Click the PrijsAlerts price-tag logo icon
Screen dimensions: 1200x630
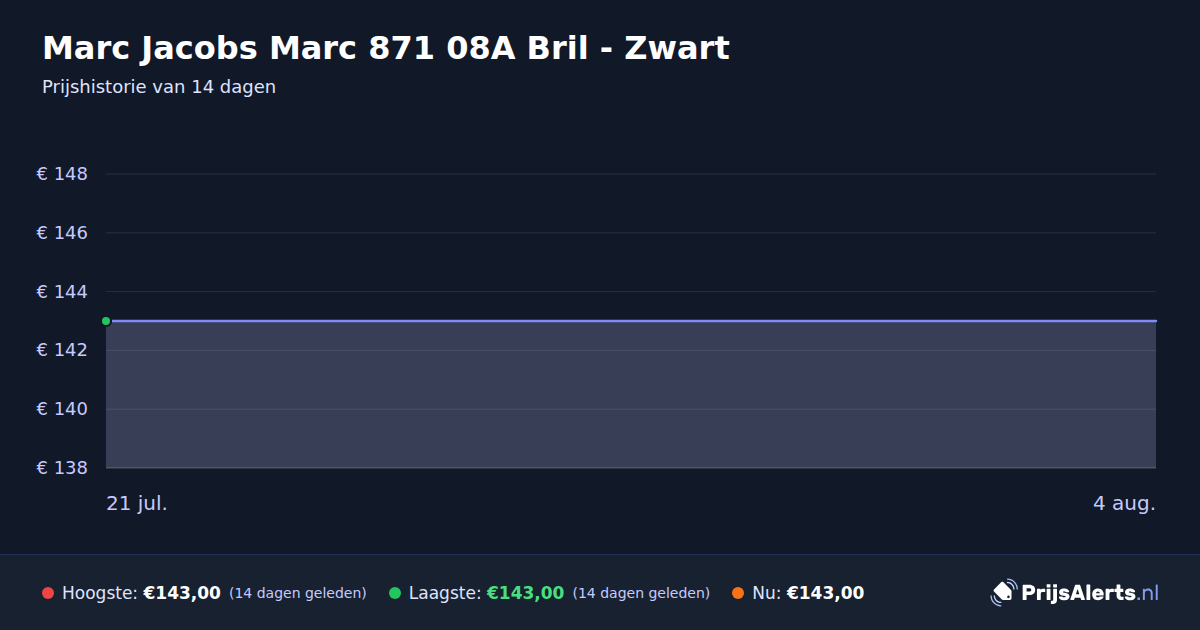[x=1003, y=593]
